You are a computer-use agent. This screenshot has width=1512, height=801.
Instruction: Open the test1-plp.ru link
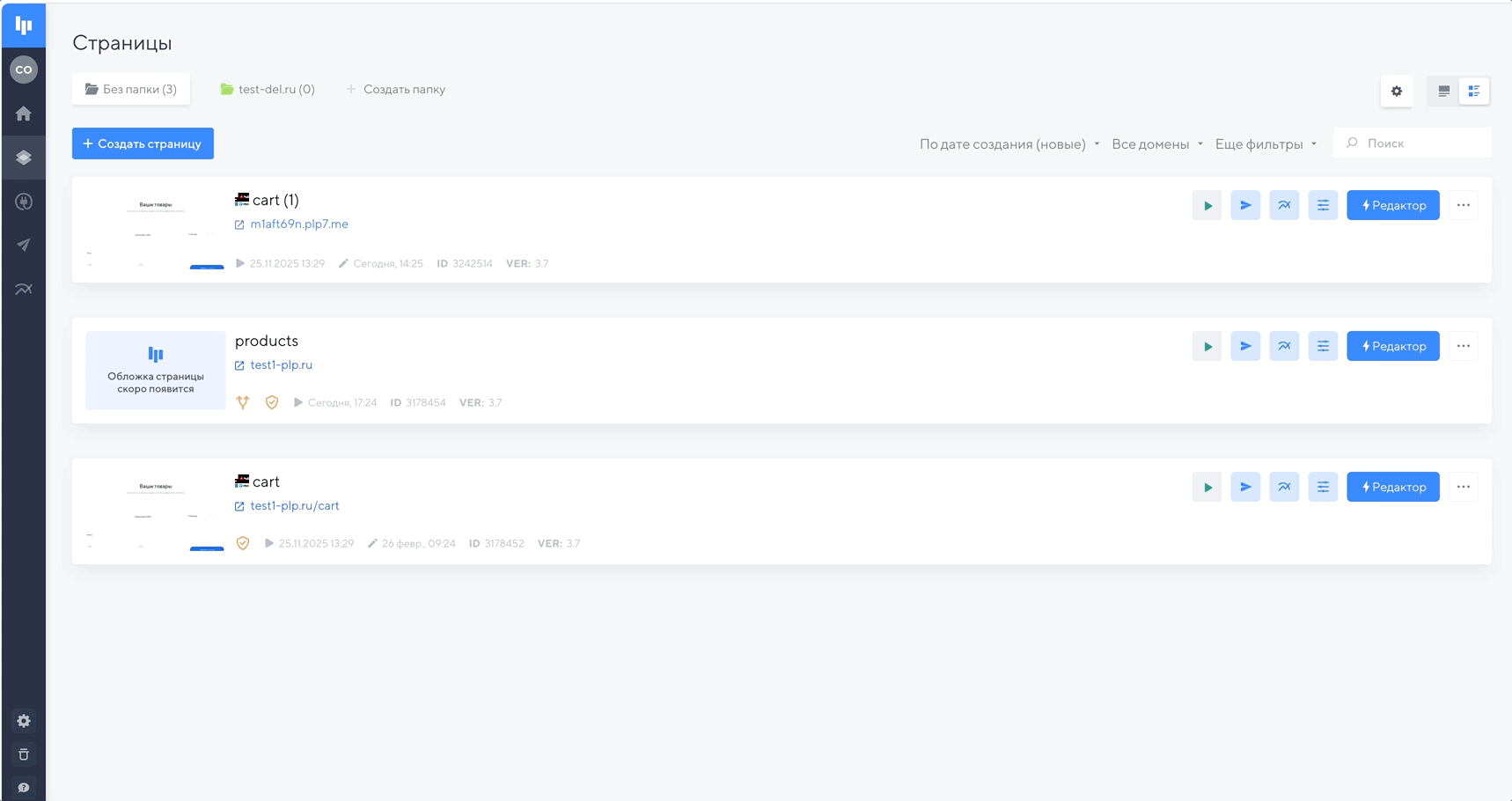(x=282, y=364)
